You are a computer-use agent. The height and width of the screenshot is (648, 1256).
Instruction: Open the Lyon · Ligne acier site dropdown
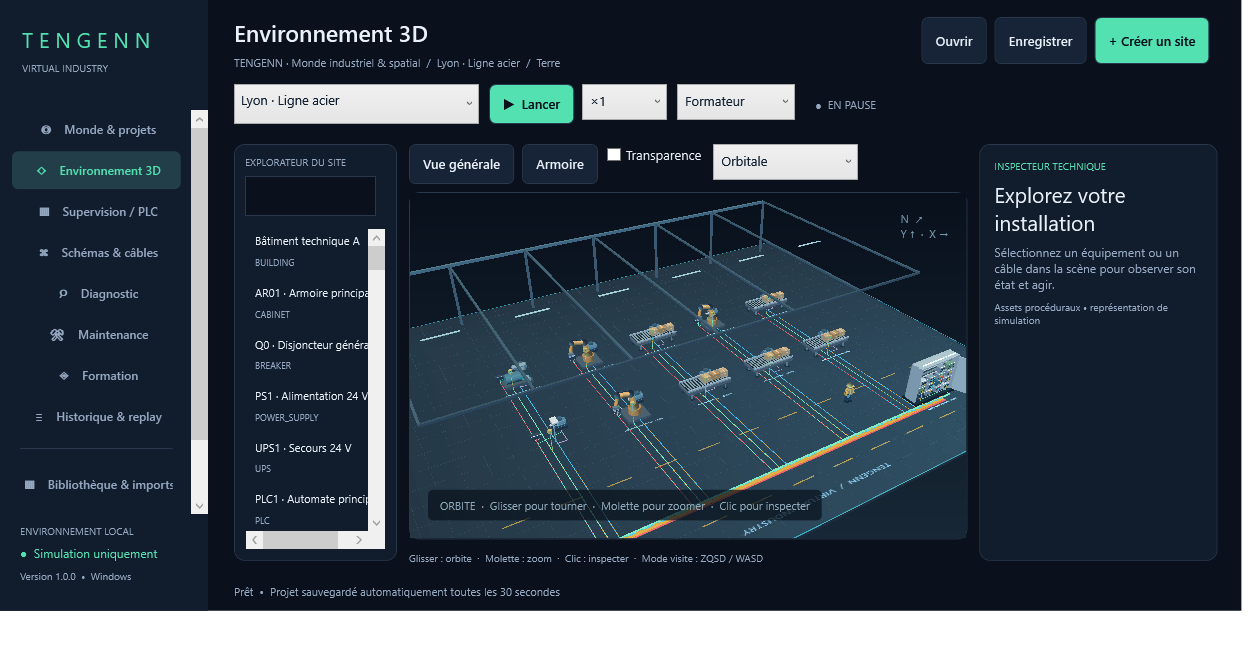[356, 104]
